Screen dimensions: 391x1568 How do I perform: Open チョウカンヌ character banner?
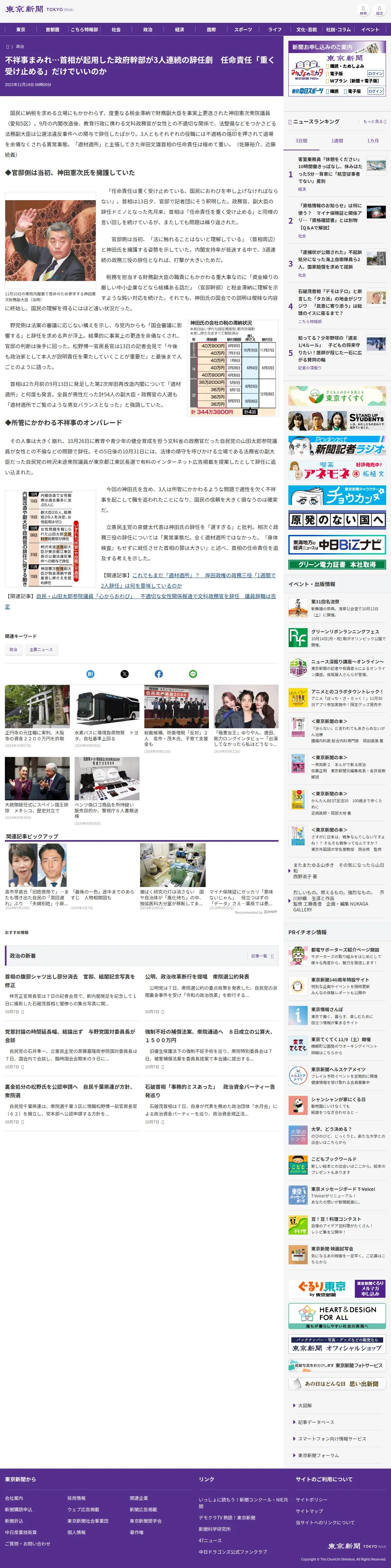(x=337, y=495)
